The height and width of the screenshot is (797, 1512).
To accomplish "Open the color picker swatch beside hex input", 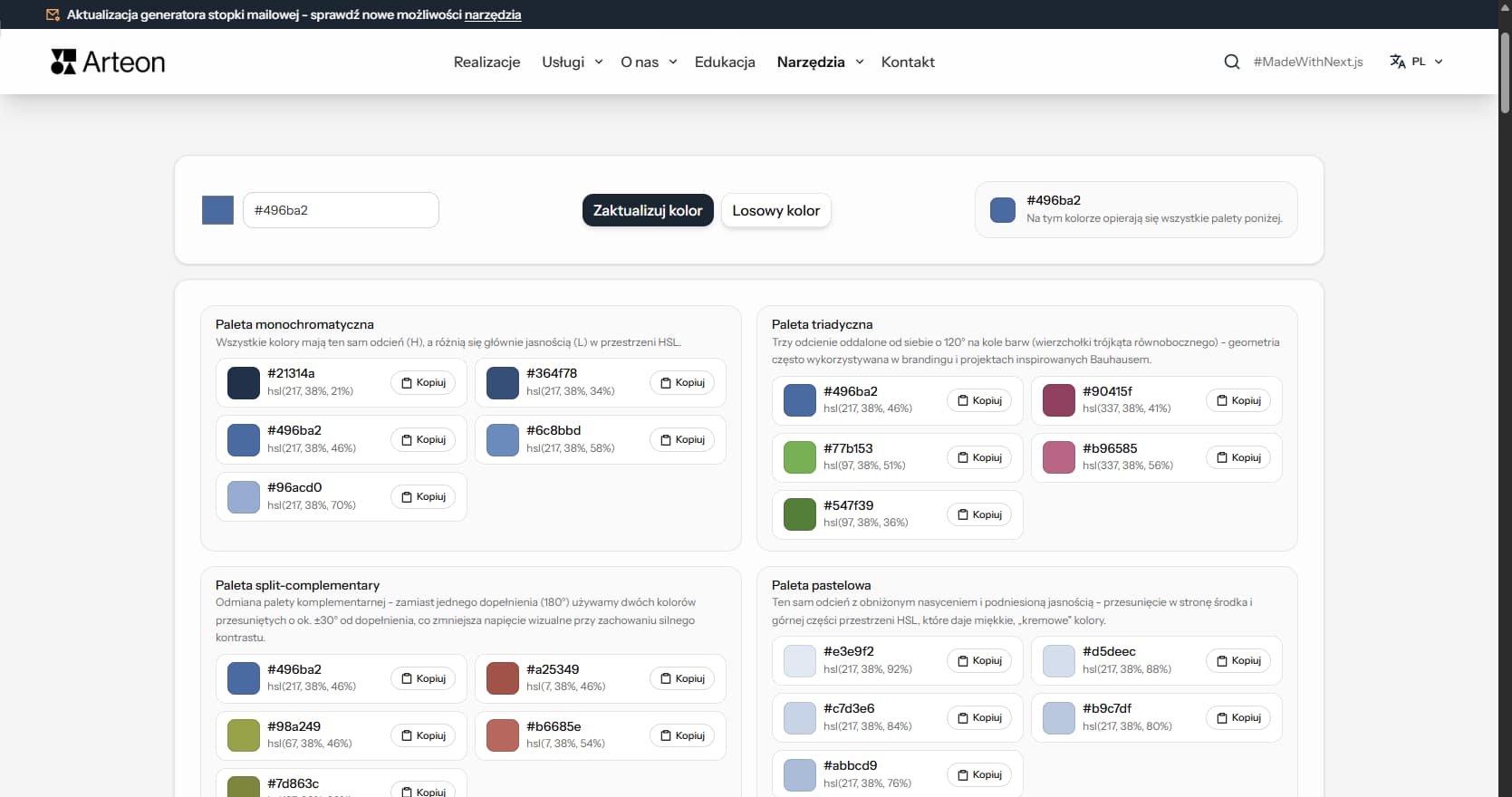I will pyautogui.click(x=217, y=210).
